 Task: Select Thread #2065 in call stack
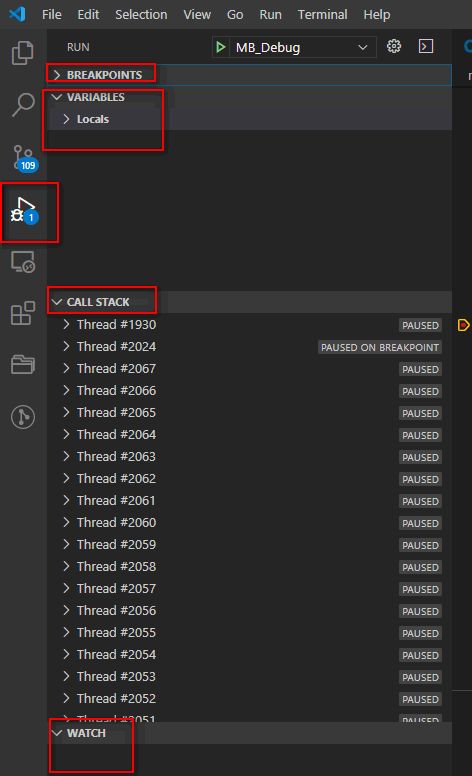point(249,413)
